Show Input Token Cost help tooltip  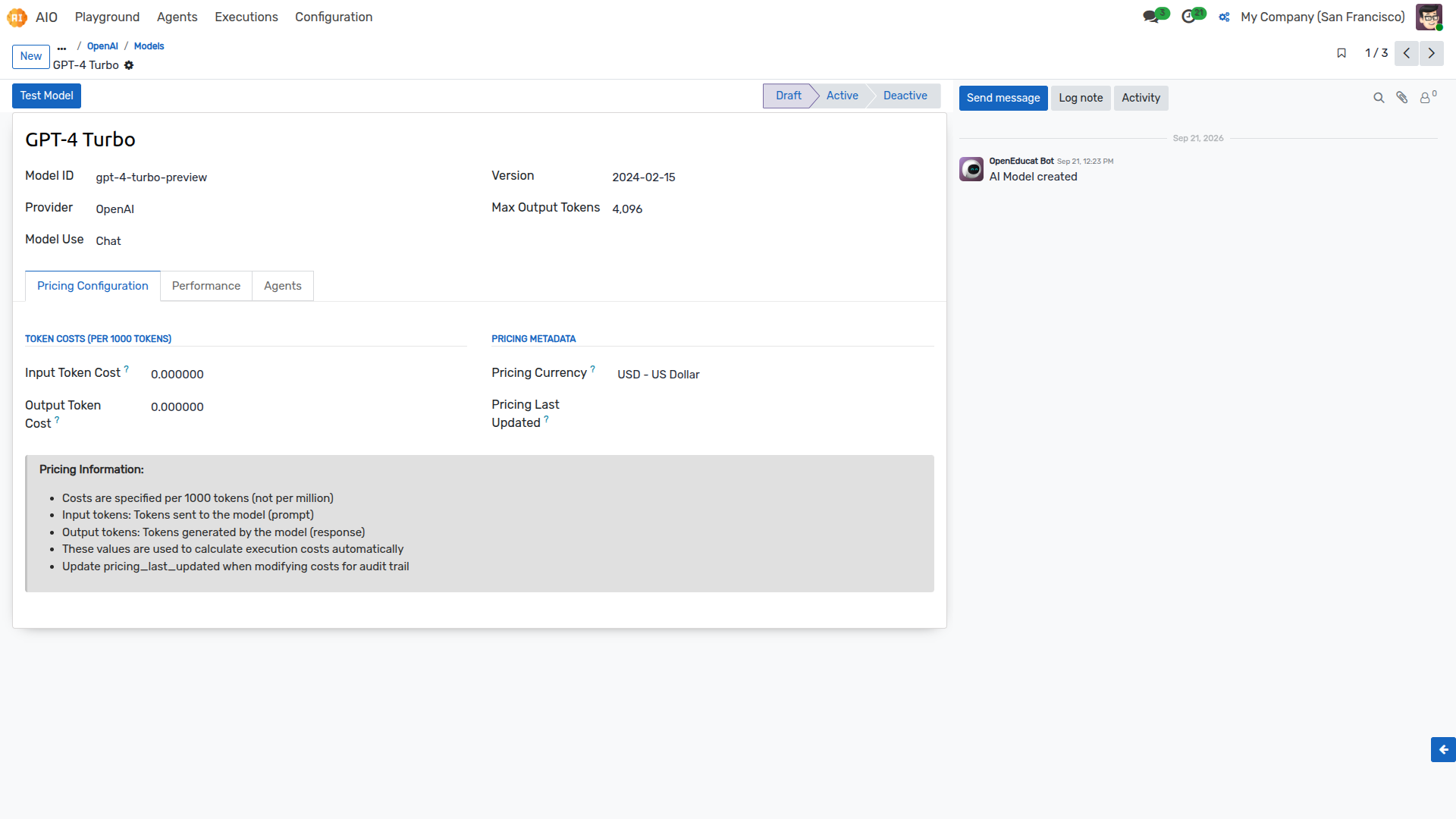pyautogui.click(x=127, y=369)
